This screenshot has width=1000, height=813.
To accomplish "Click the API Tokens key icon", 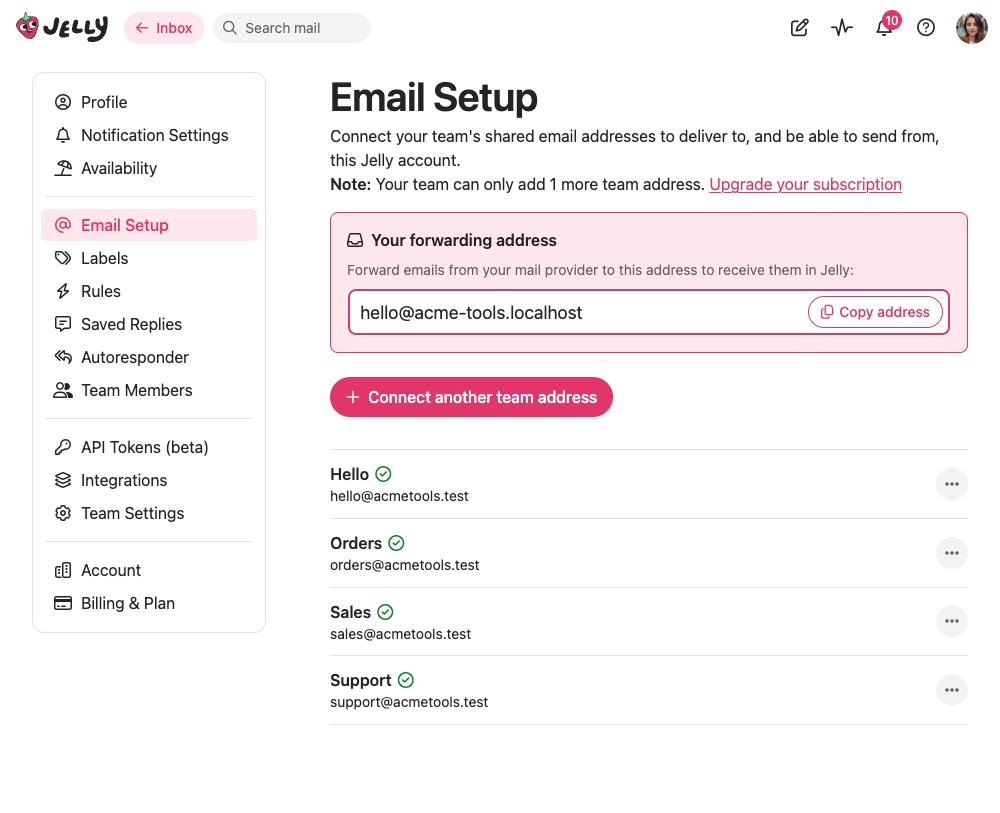I will pos(63,447).
